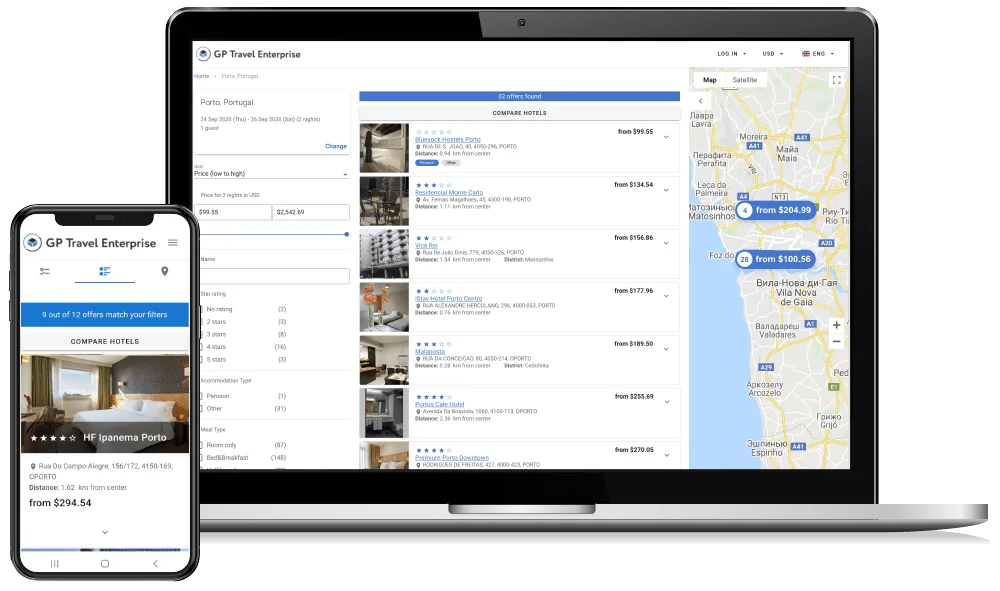
Task: Tick the Other accommodation checkbox
Action: pyautogui.click(x=200, y=409)
